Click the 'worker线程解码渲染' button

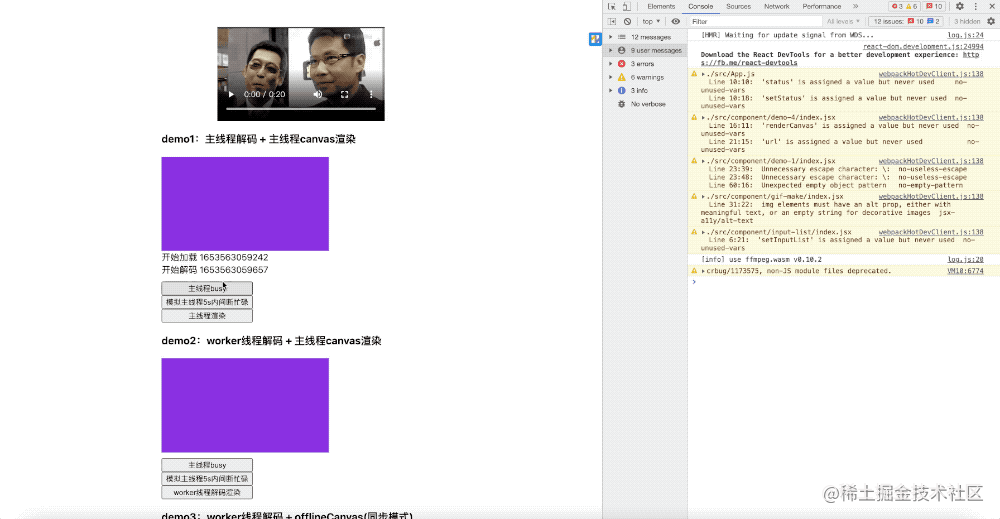click(x=207, y=492)
